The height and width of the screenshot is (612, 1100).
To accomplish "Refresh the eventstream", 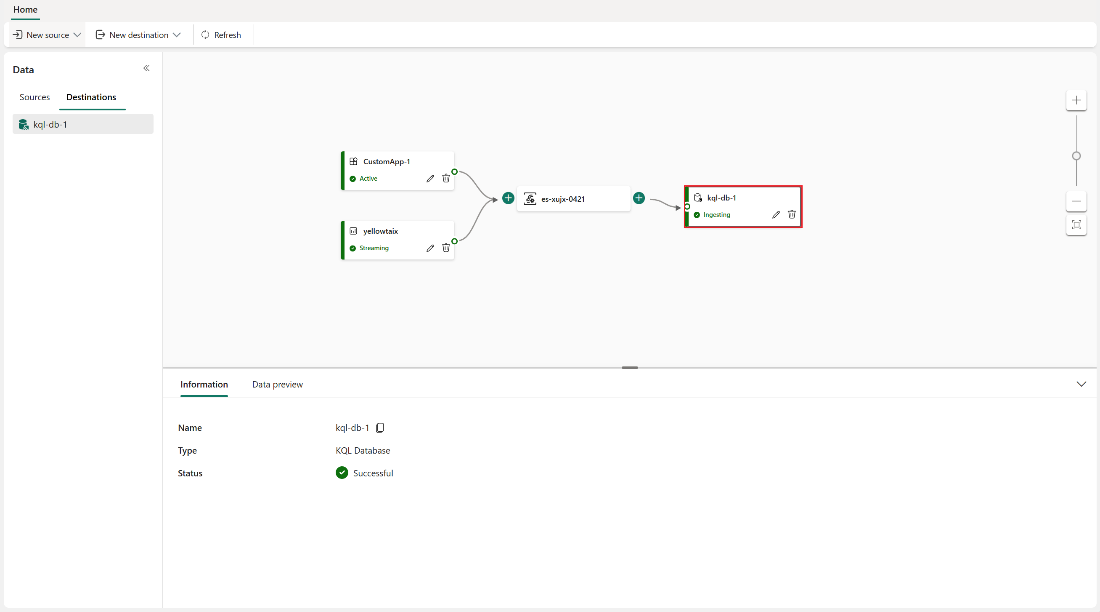I will [221, 35].
